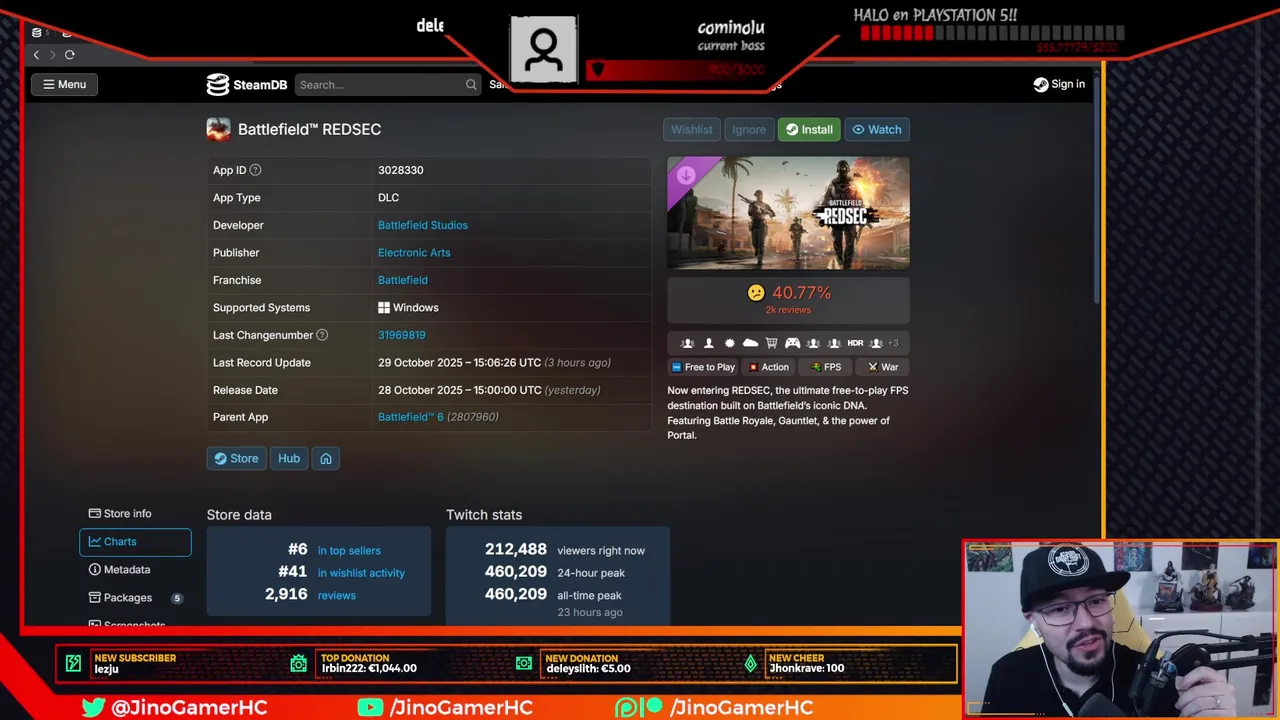The width and height of the screenshot is (1280, 720).
Task: Open Battlefield franchise link
Action: pyautogui.click(x=402, y=280)
